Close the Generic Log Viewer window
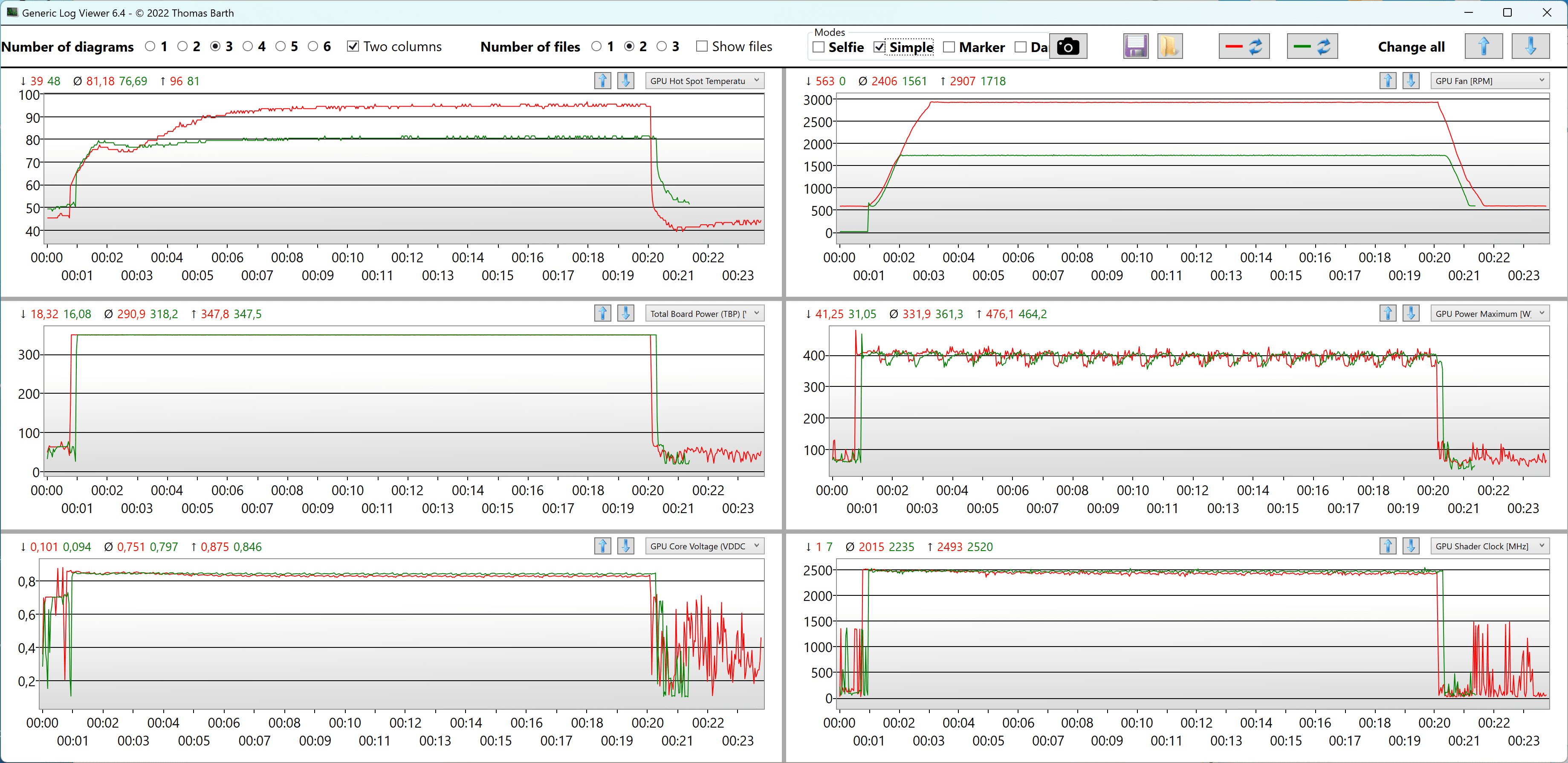 pos(1547,12)
